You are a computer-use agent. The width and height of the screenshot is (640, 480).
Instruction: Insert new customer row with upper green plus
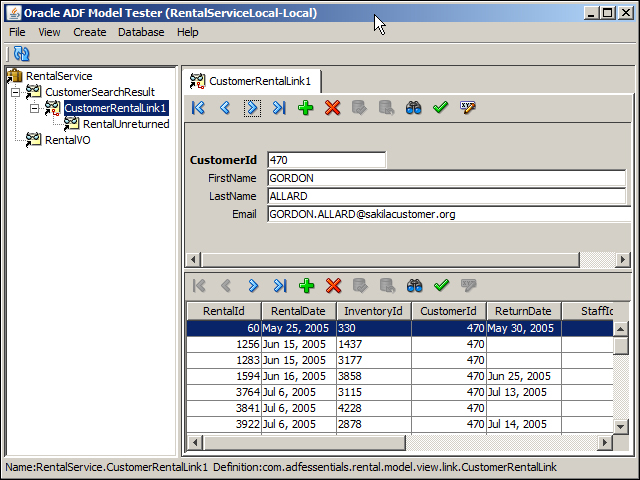pos(306,108)
